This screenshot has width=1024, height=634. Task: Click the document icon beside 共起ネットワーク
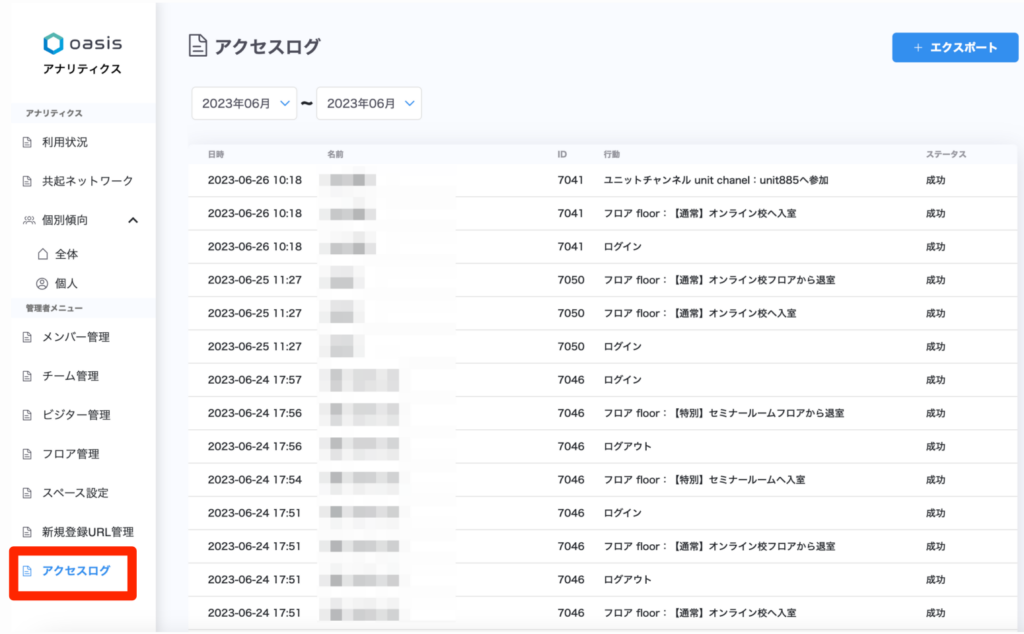[28, 182]
